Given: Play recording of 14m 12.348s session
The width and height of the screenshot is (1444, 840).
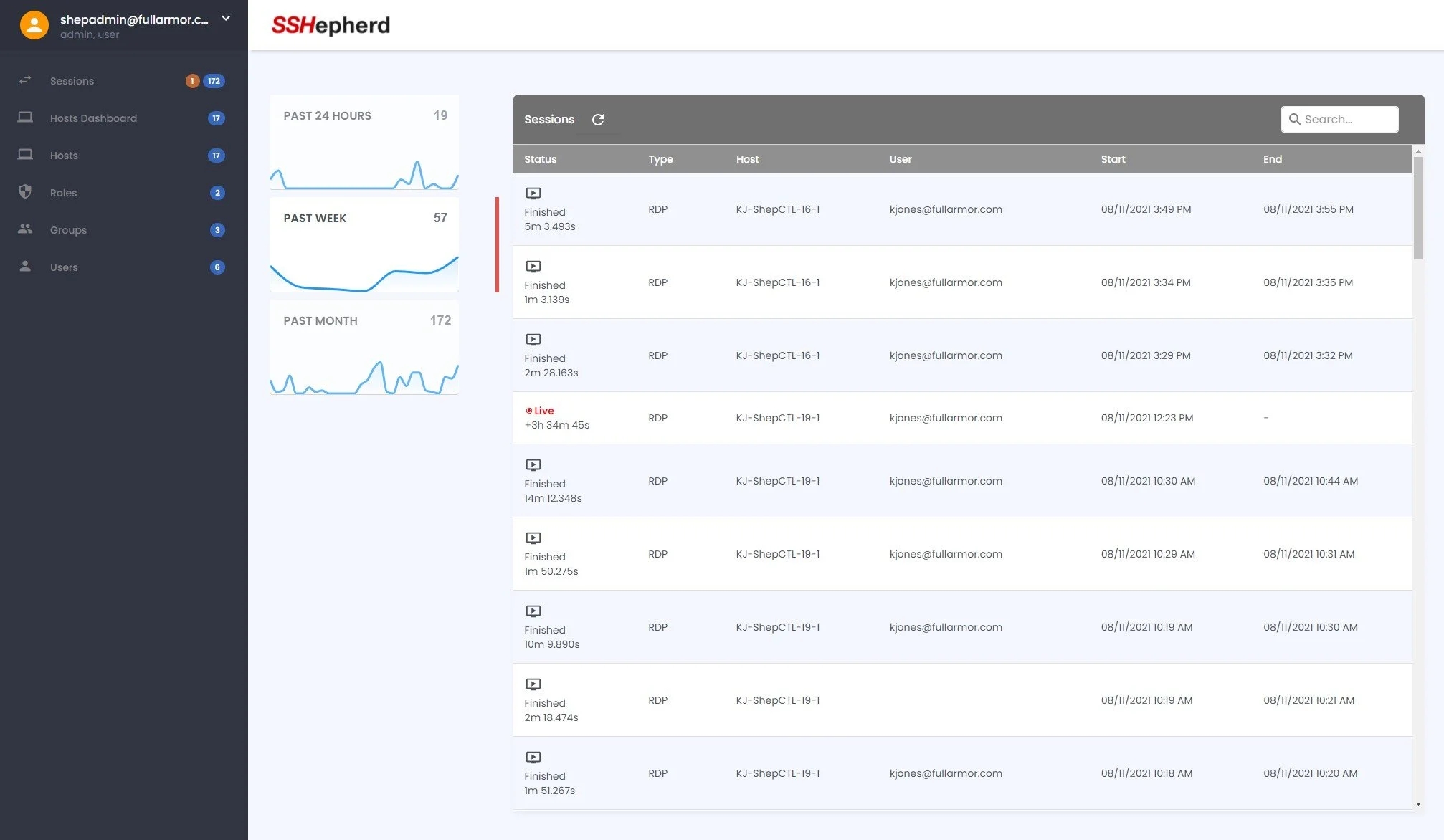Looking at the screenshot, I should point(533,465).
